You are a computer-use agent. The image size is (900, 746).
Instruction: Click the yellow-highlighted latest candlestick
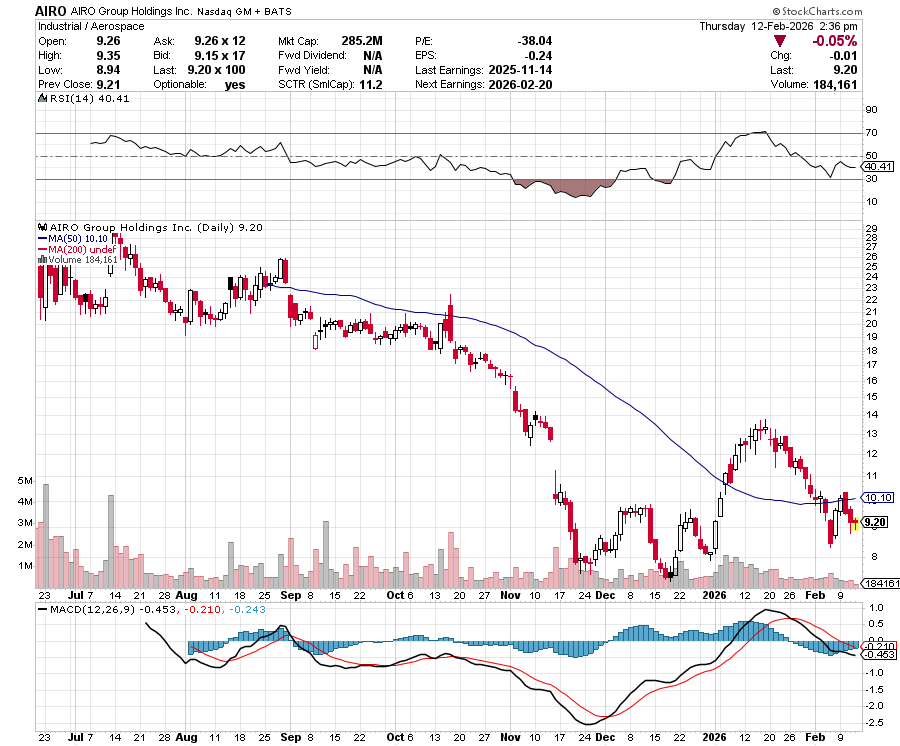click(x=856, y=523)
